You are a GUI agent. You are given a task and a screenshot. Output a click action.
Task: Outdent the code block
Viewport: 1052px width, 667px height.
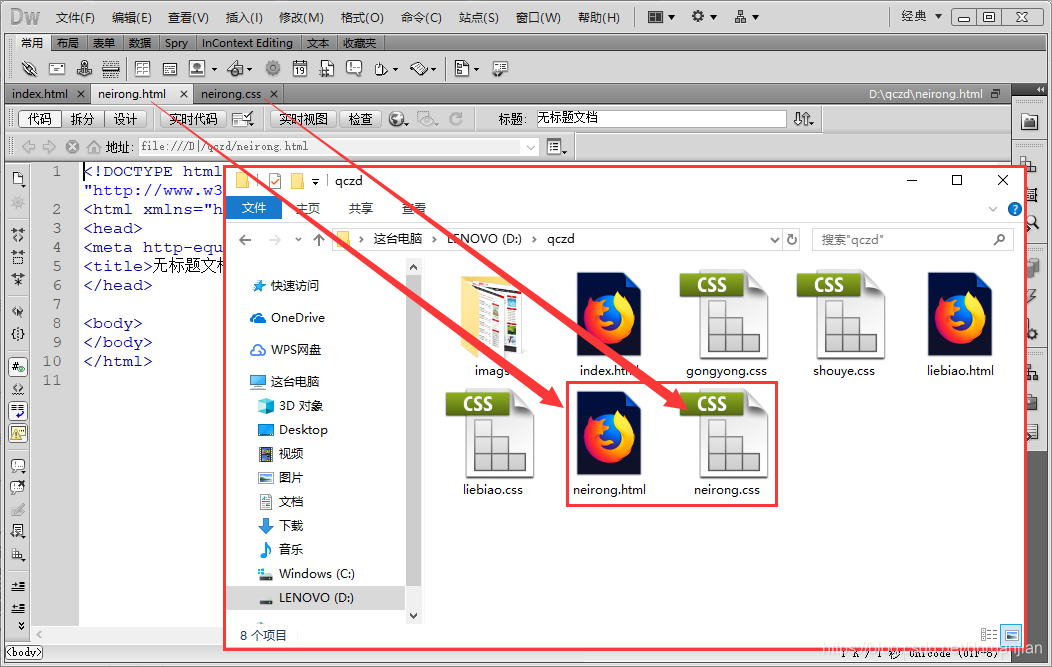(x=18, y=608)
